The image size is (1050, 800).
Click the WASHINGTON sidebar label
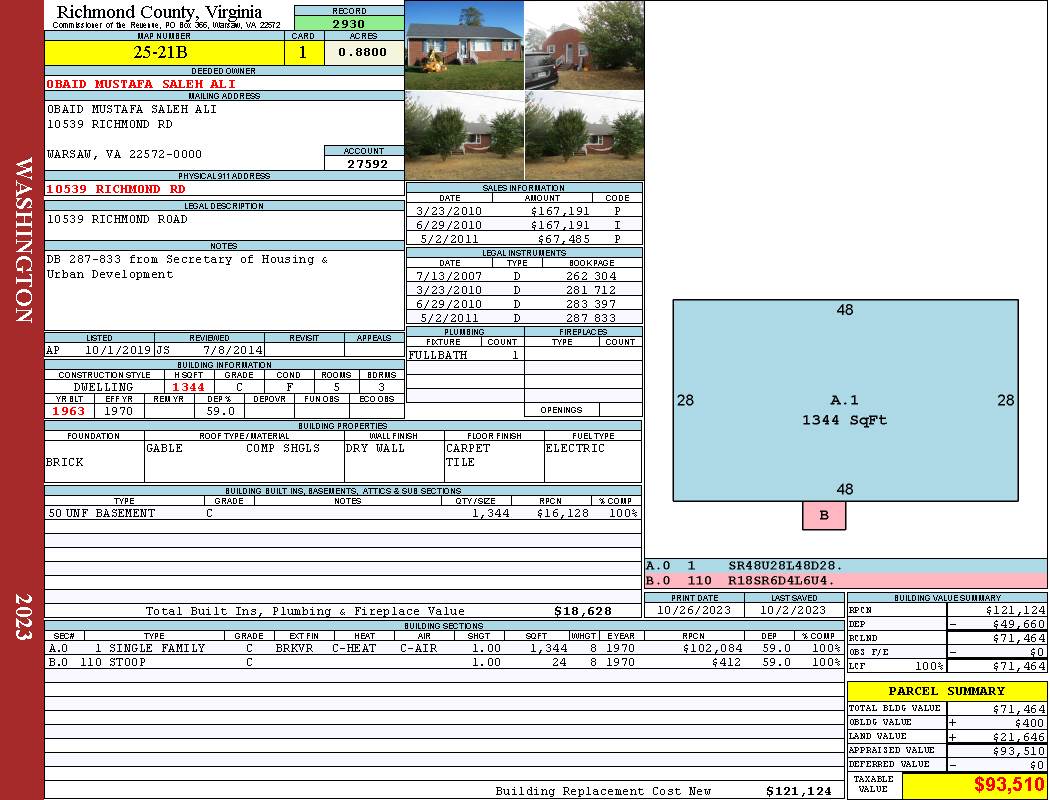pos(23,240)
